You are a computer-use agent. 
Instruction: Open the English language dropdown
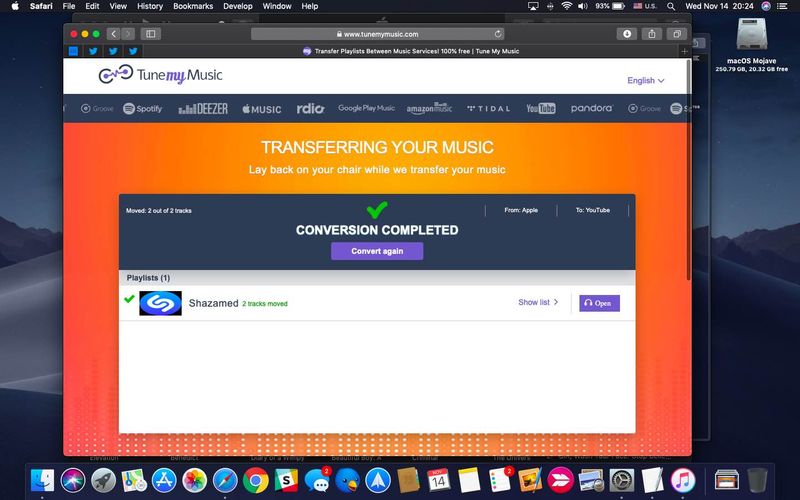(645, 81)
